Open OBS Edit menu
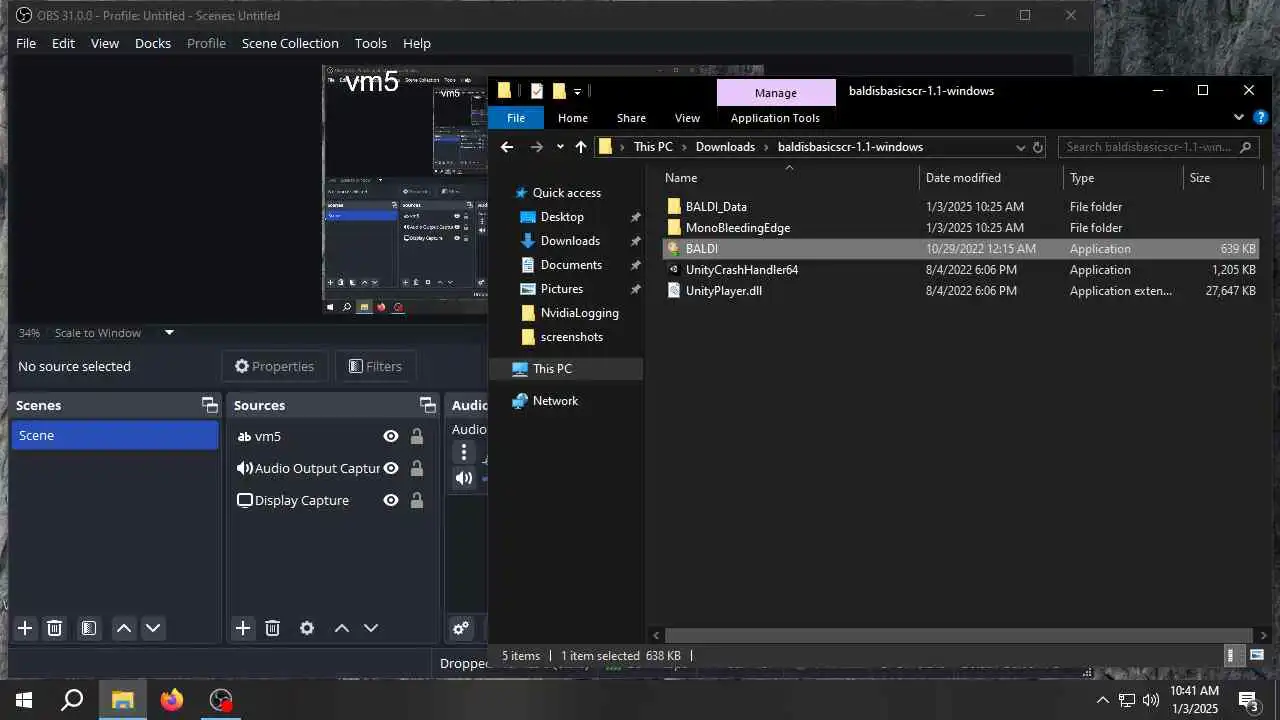The image size is (1280, 720). point(63,43)
